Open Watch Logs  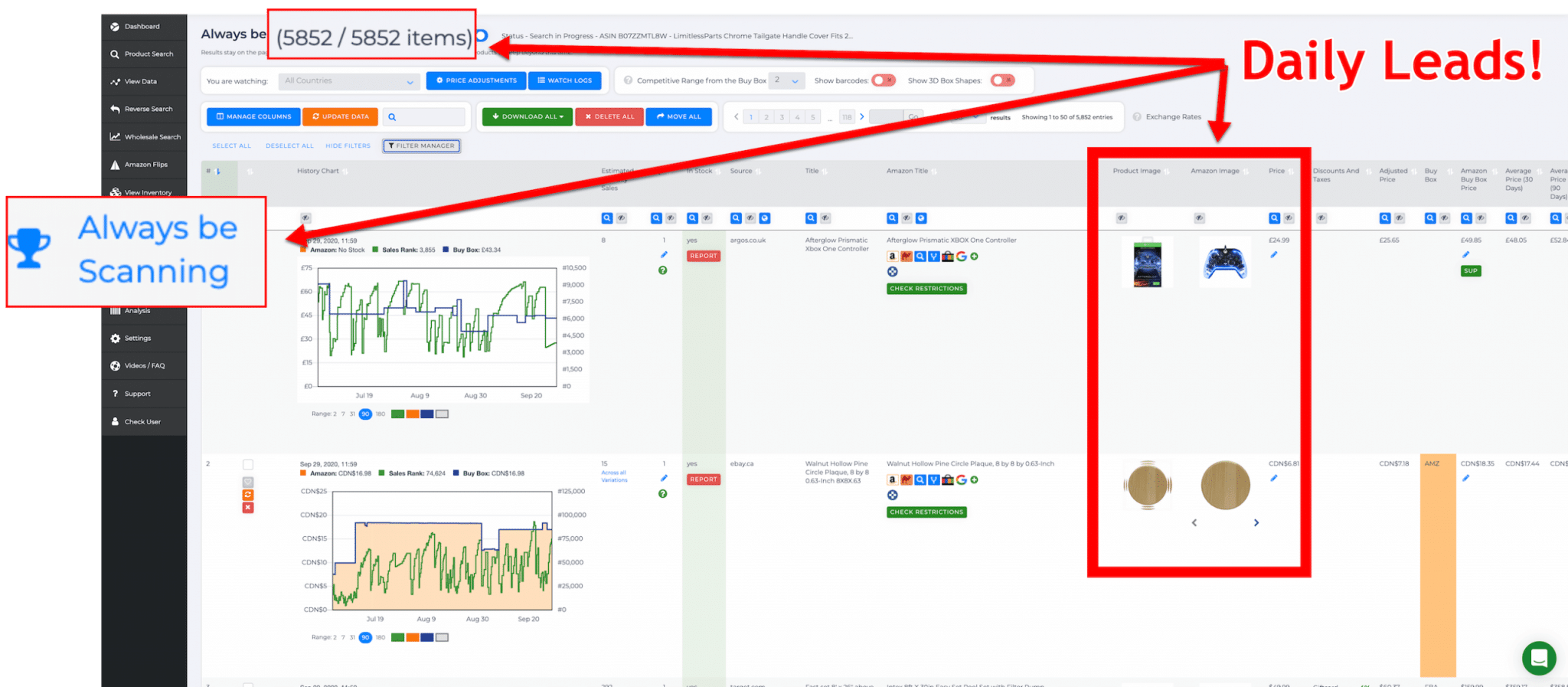coord(564,80)
